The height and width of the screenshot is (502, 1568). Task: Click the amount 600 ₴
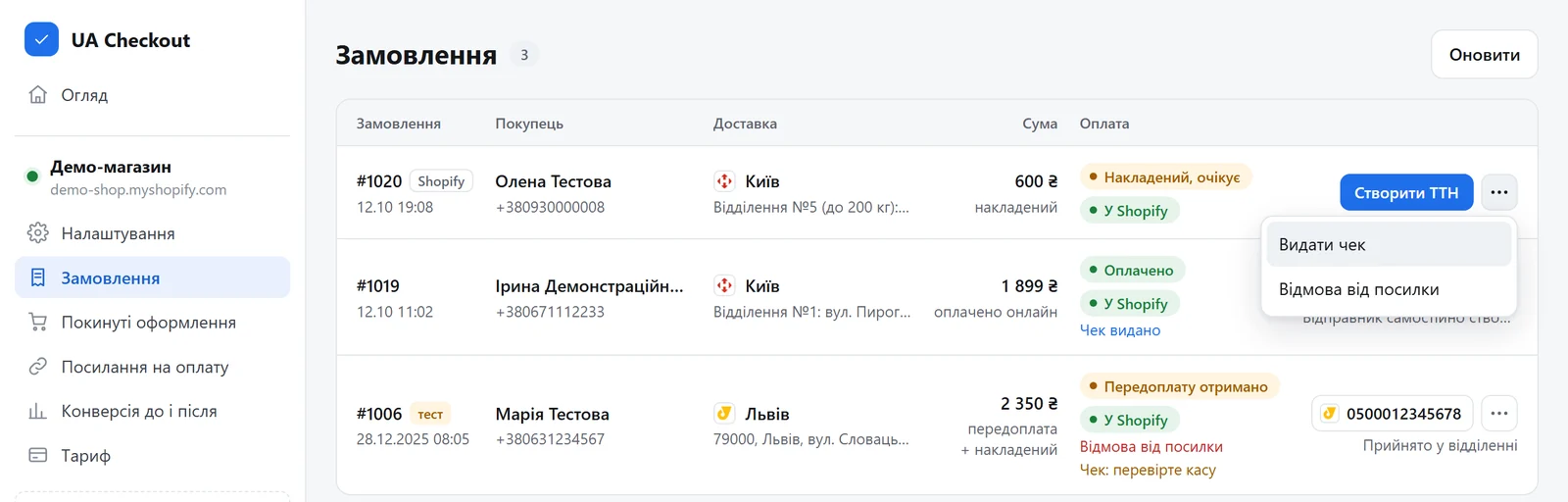tap(1036, 181)
